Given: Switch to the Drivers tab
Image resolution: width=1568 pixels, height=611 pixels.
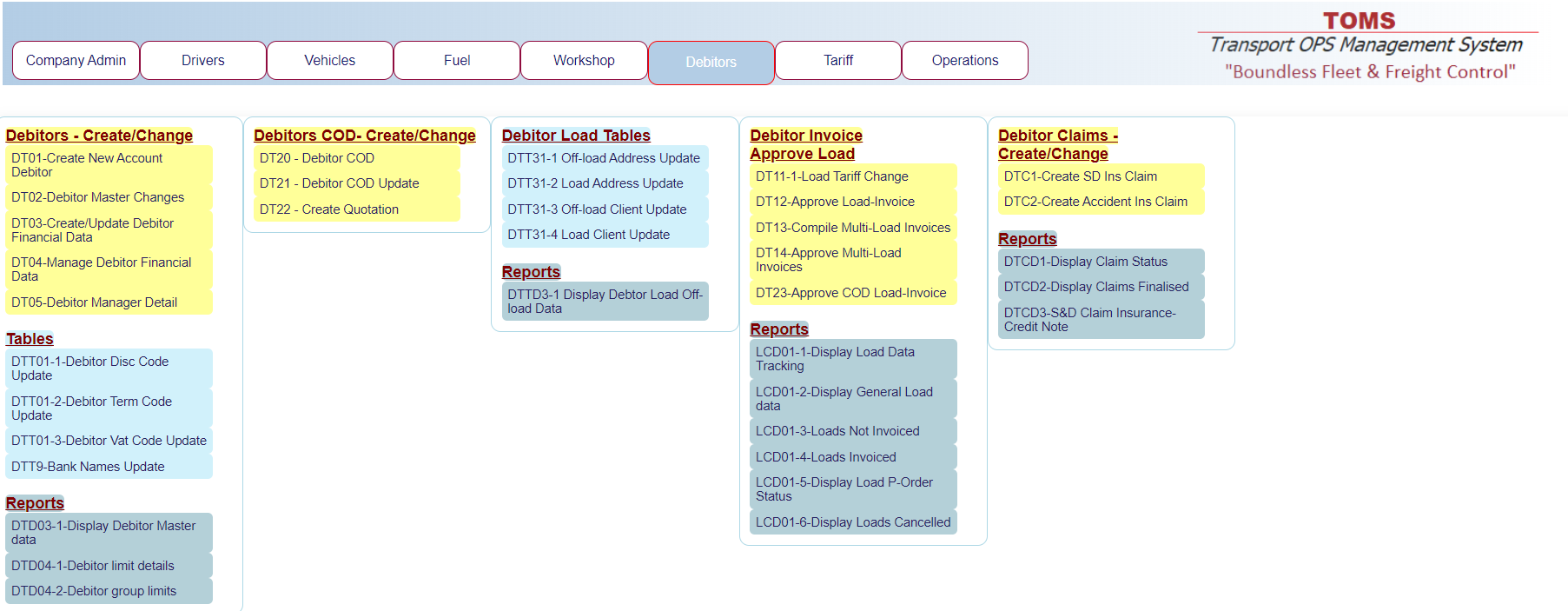Looking at the screenshot, I should click(x=202, y=61).
